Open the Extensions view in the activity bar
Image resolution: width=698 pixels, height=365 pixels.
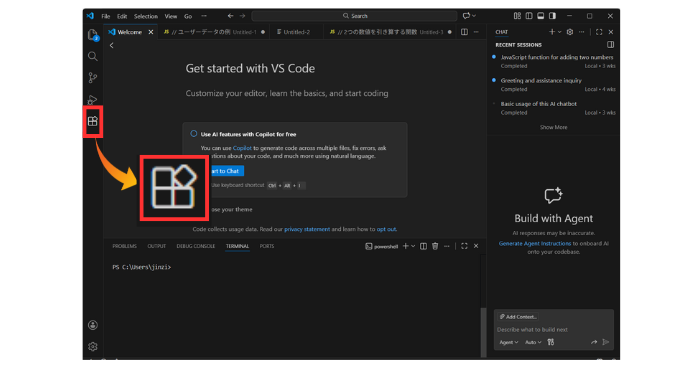click(93, 121)
